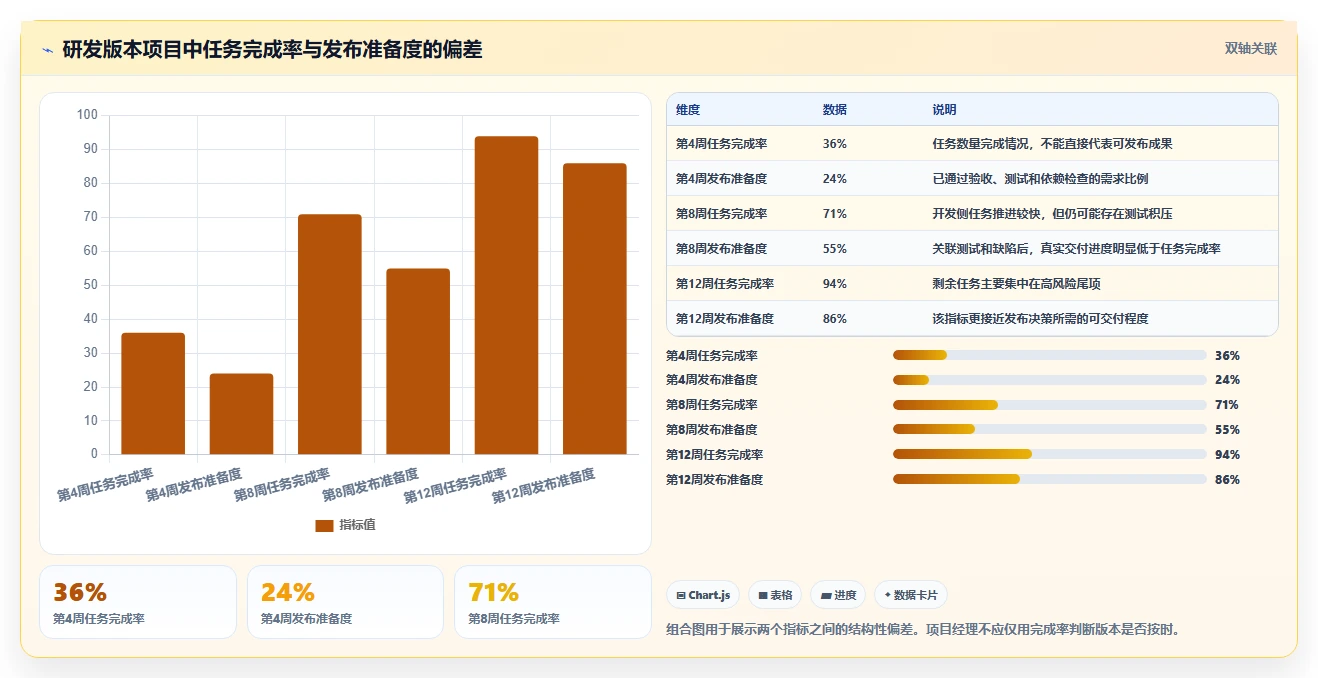
Task: Select the 55% cell in the table
Action: (835, 249)
